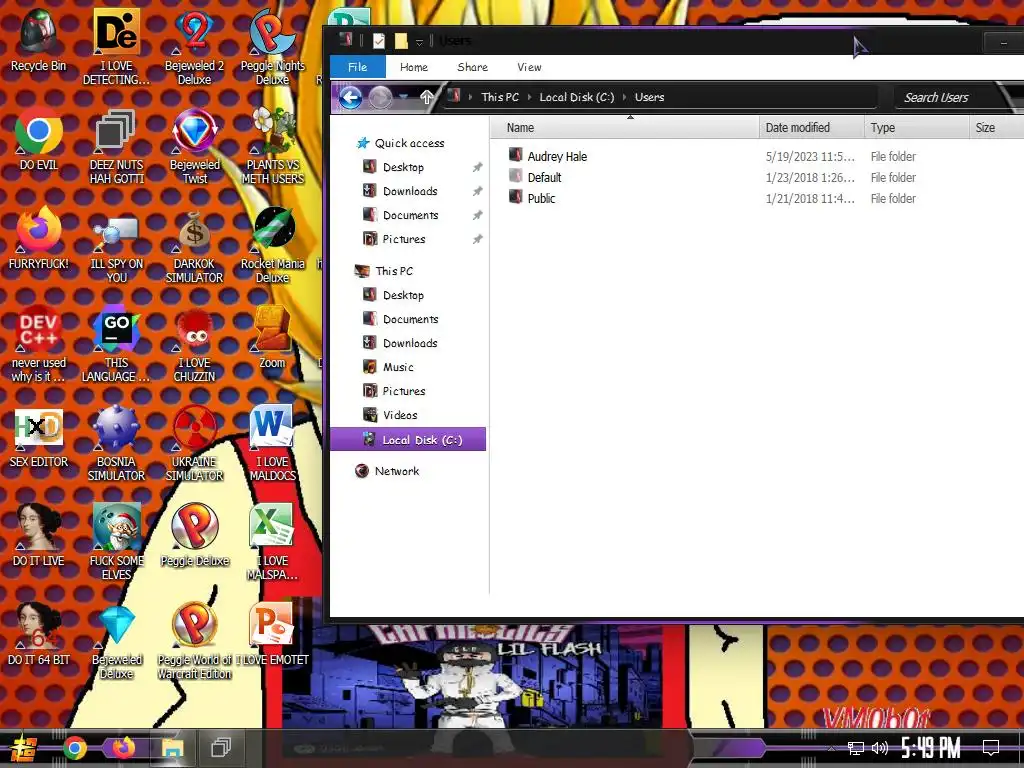Launch Bejeweled Deluxe diamond shortcut
Viewport: 1024px width, 768px height.
tap(116, 641)
